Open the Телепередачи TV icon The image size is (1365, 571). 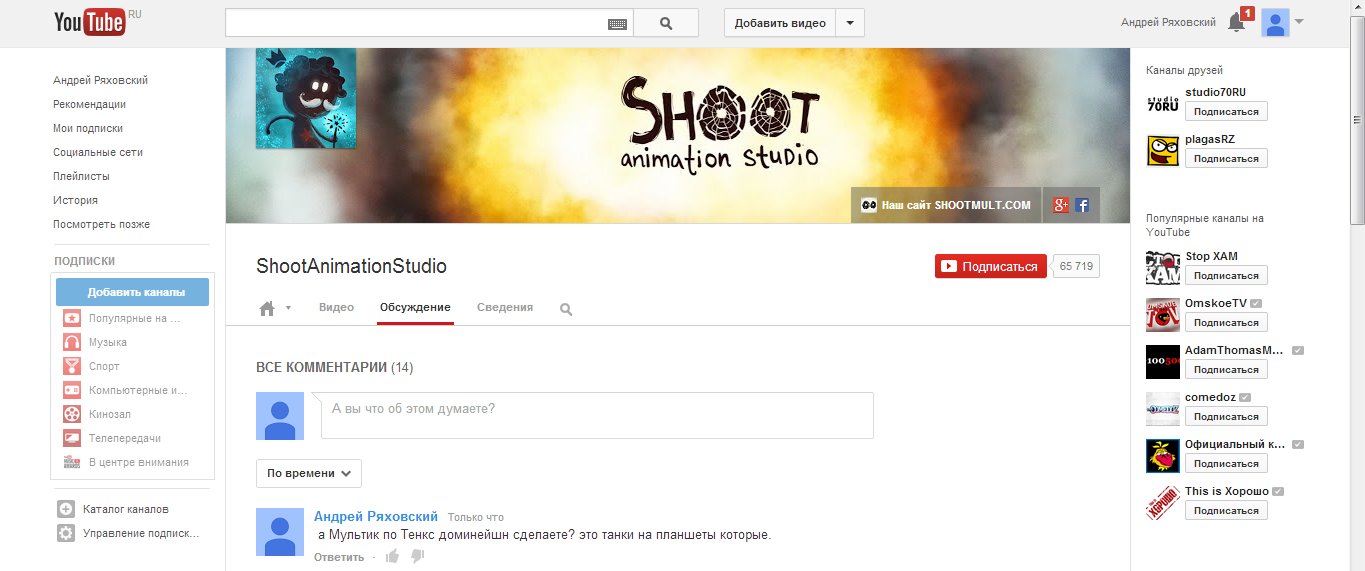72,438
